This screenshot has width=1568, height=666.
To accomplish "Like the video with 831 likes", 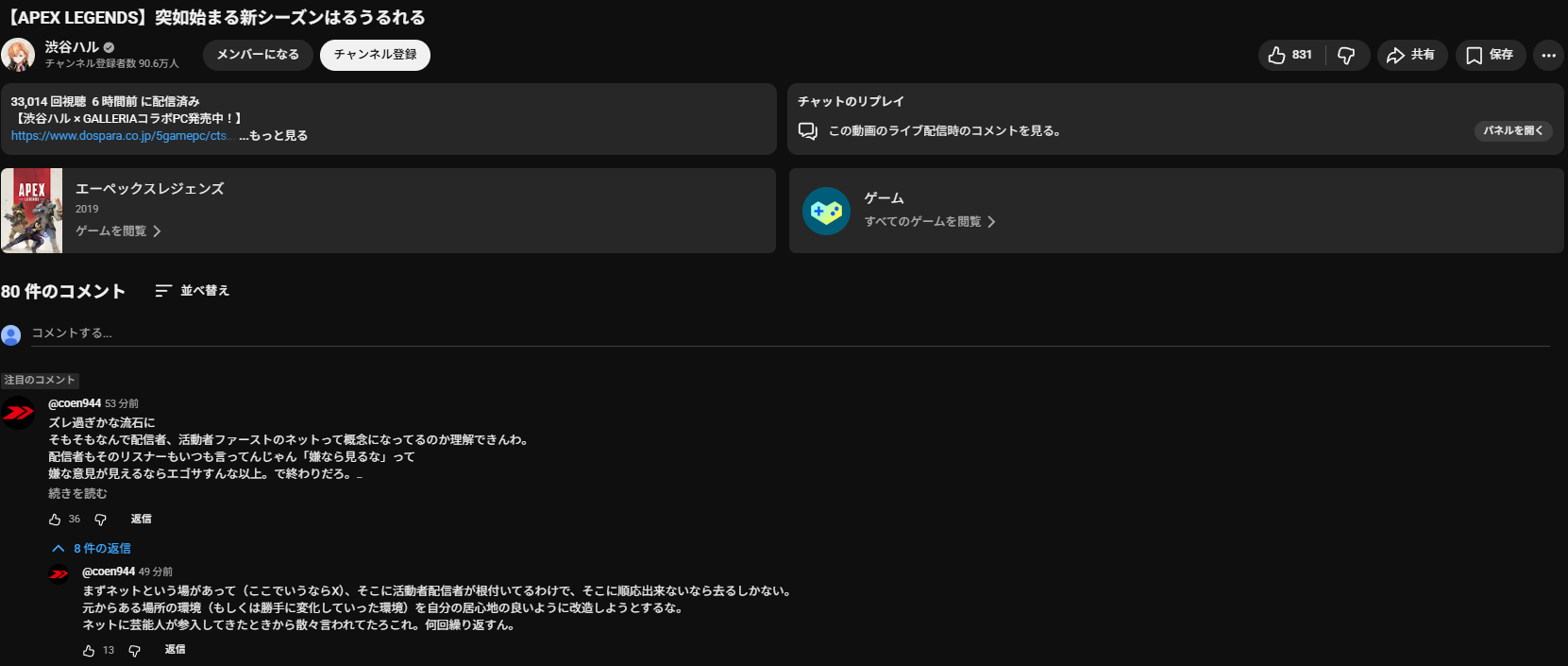I will [1290, 56].
